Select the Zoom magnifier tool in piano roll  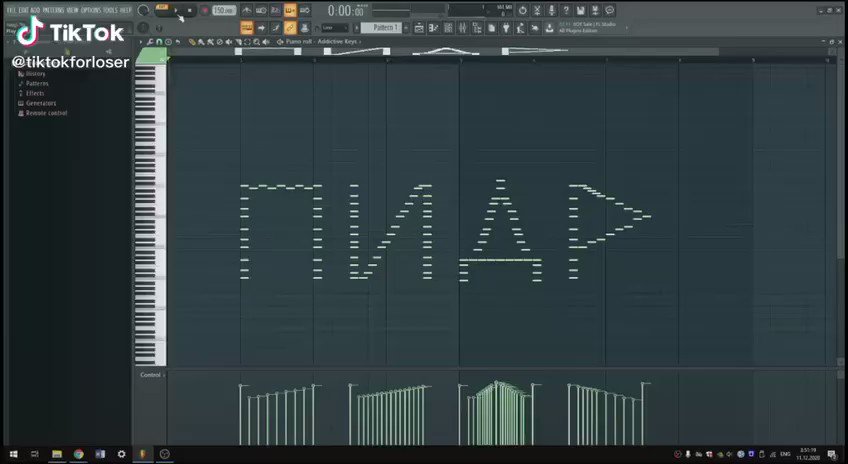[257, 42]
